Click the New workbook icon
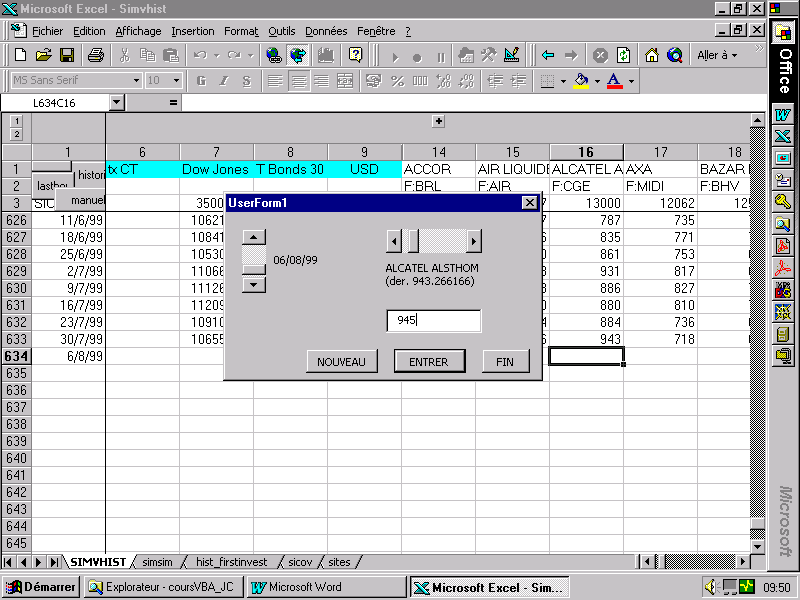The width and height of the screenshot is (800, 600). pos(20,55)
